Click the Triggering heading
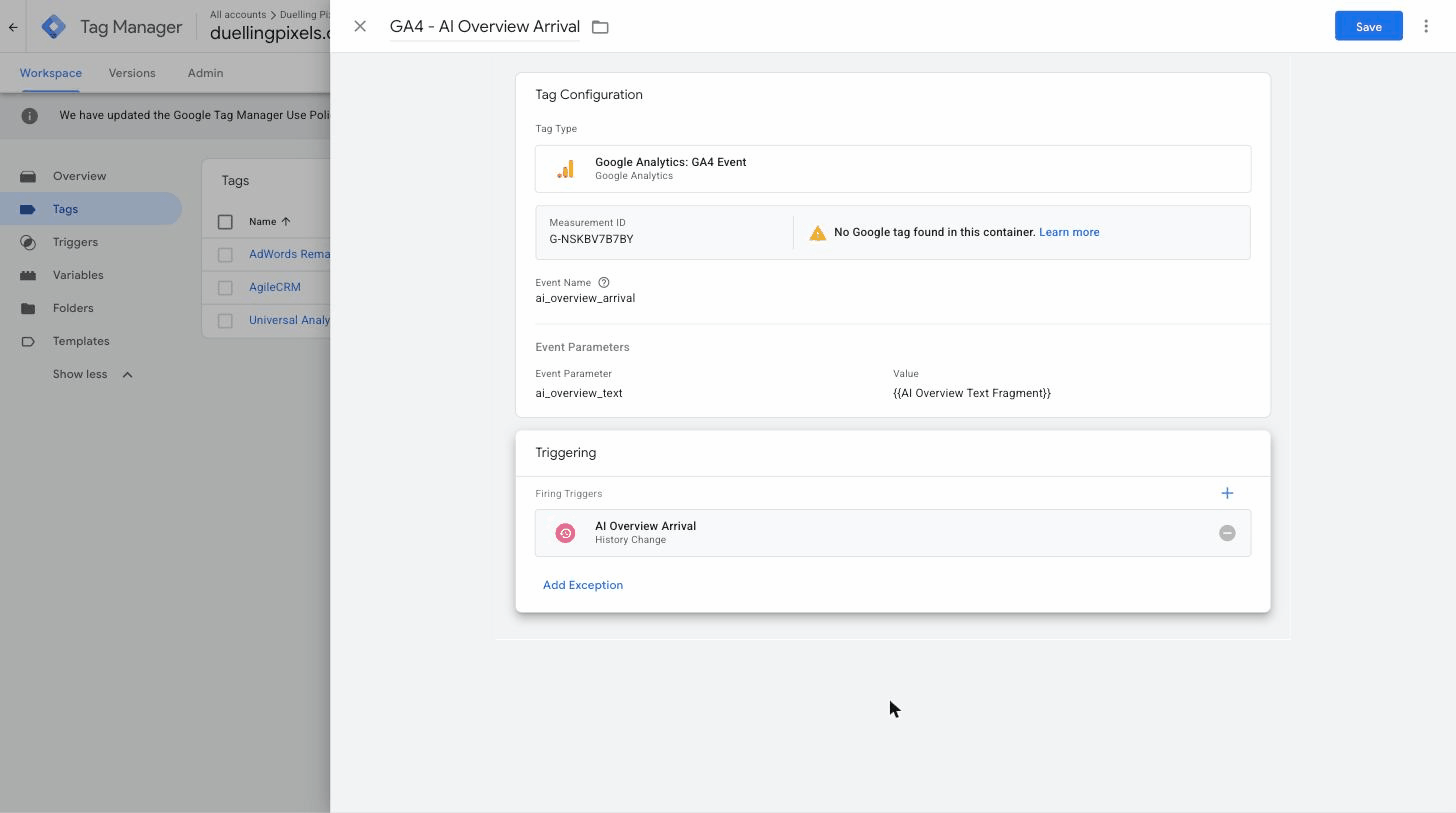This screenshot has height=813, width=1456. (565, 453)
